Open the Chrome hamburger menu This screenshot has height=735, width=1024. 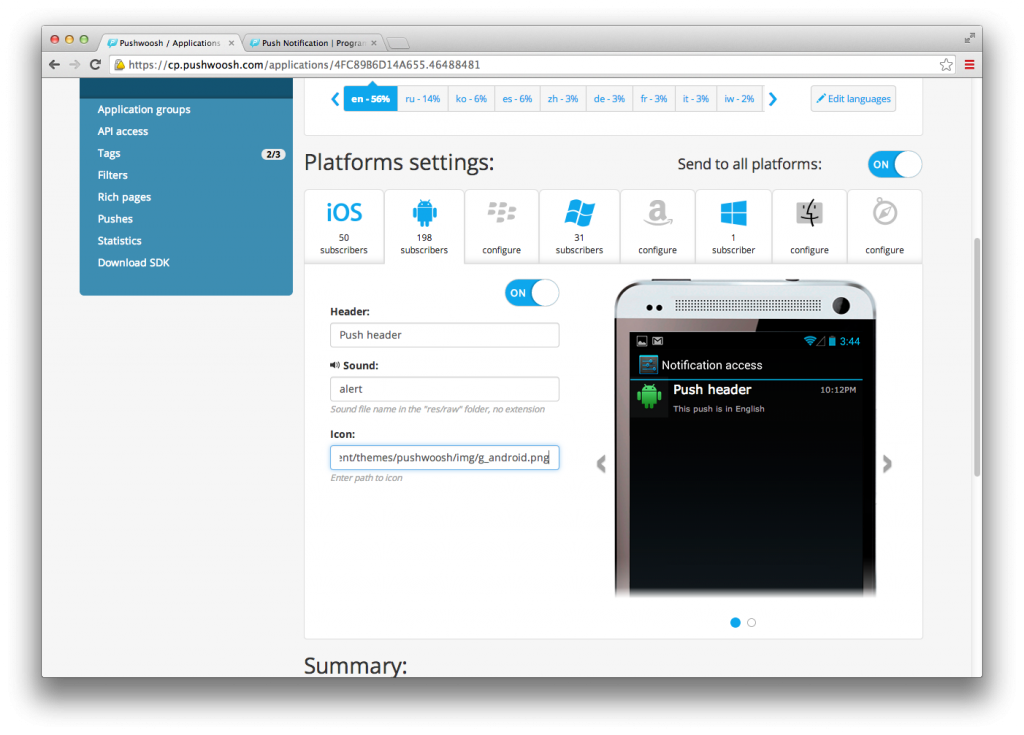click(969, 65)
